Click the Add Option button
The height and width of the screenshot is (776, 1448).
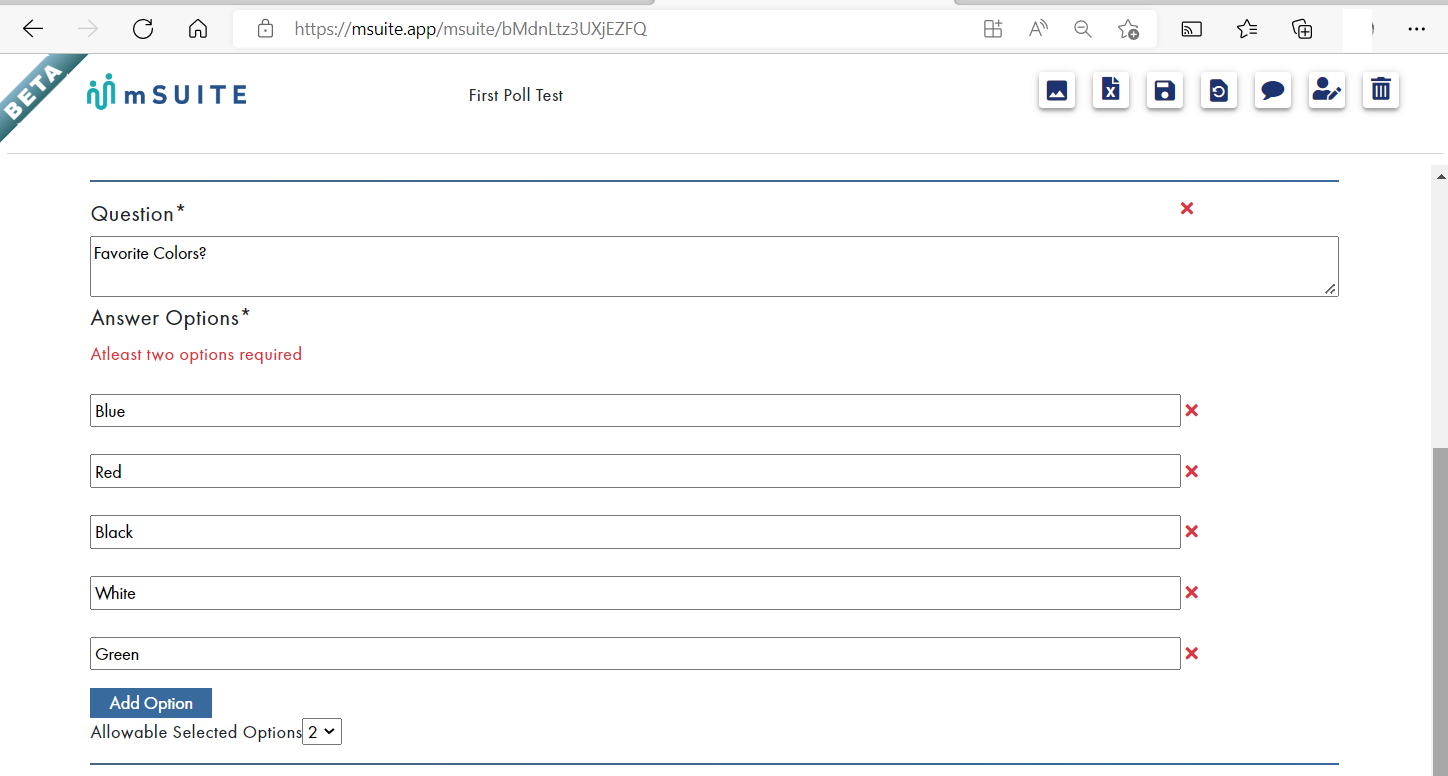(x=150, y=702)
